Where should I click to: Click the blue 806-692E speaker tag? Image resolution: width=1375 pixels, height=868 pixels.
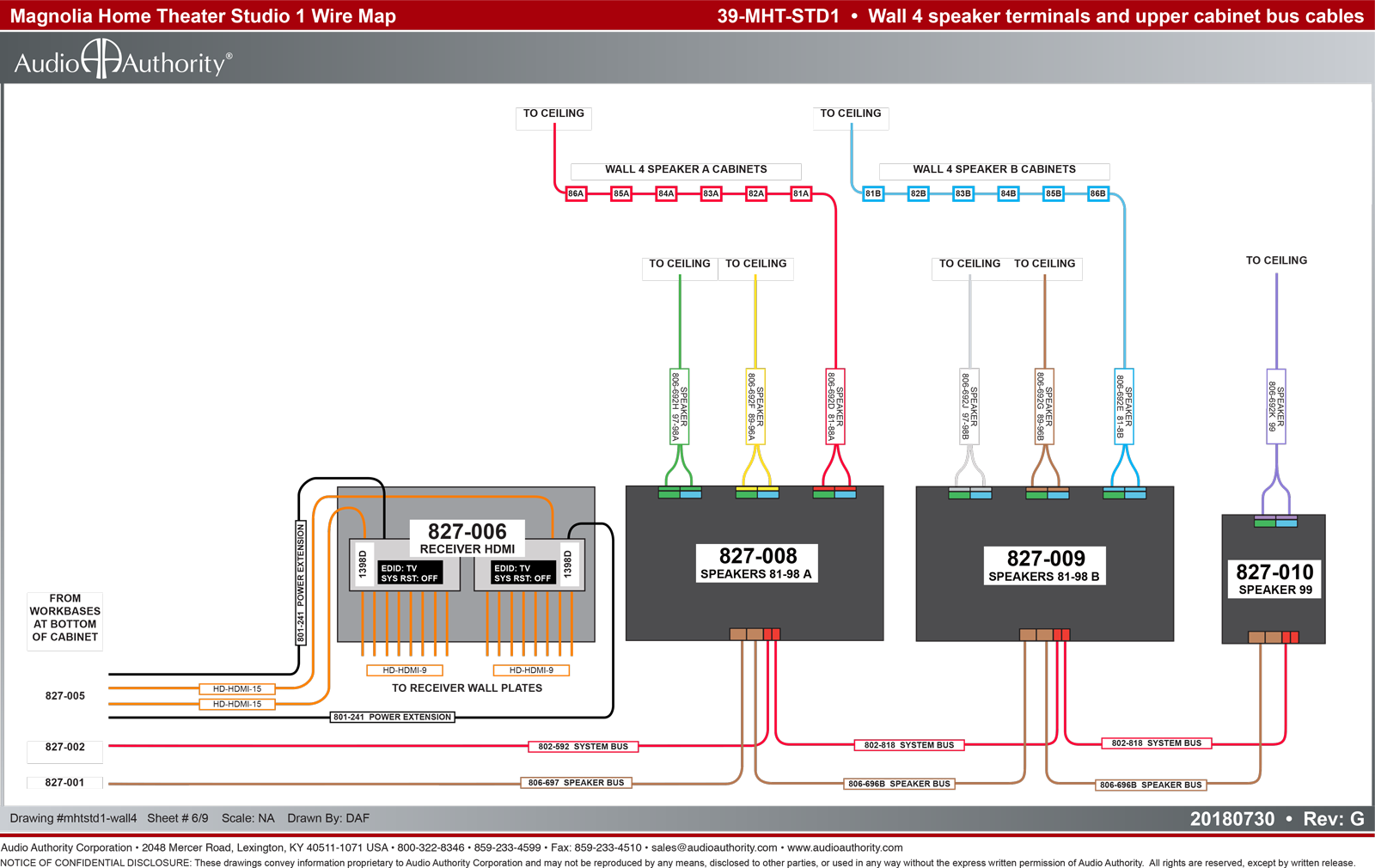(1124, 406)
